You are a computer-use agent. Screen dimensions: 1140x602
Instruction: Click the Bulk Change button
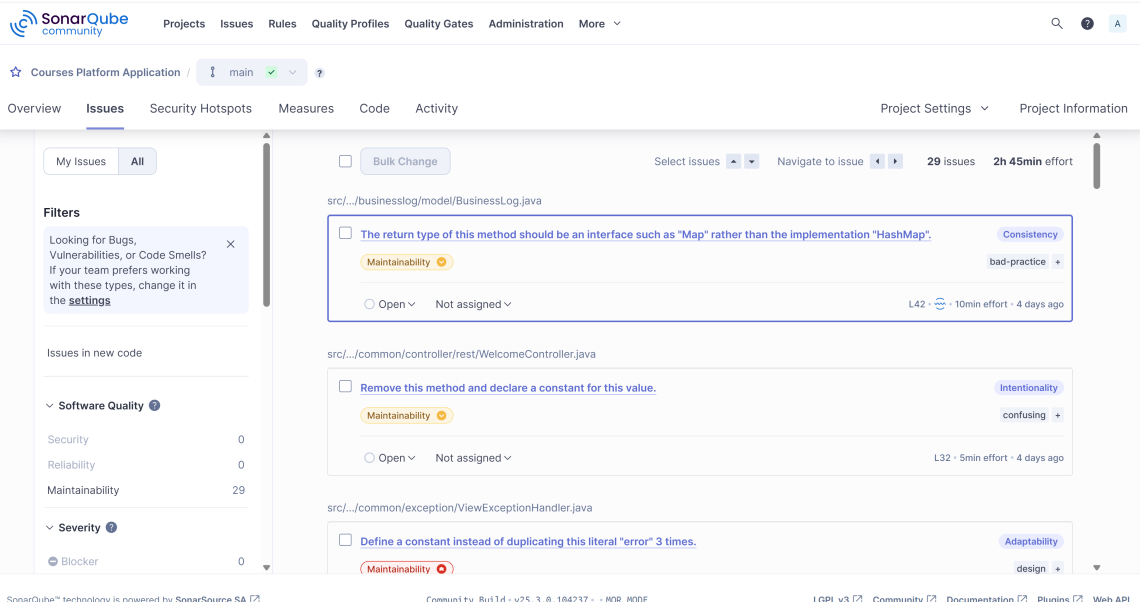404,161
